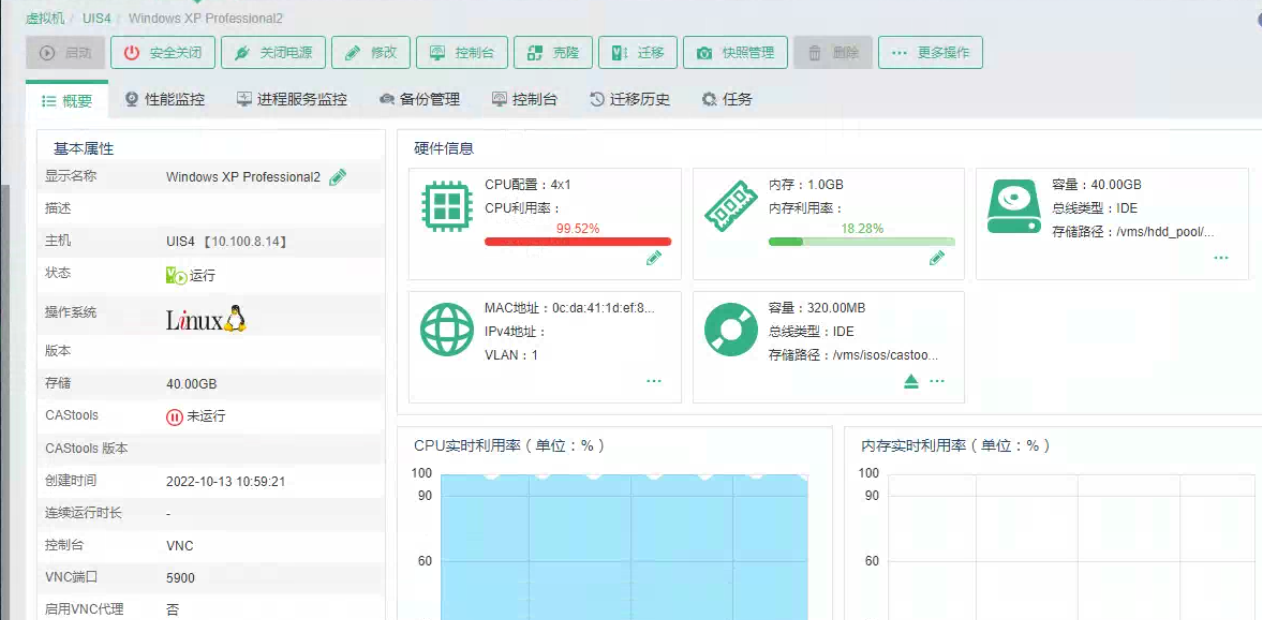Open CD-ROM card ellipsis menu
This screenshot has width=1262, height=620.
click(x=937, y=381)
